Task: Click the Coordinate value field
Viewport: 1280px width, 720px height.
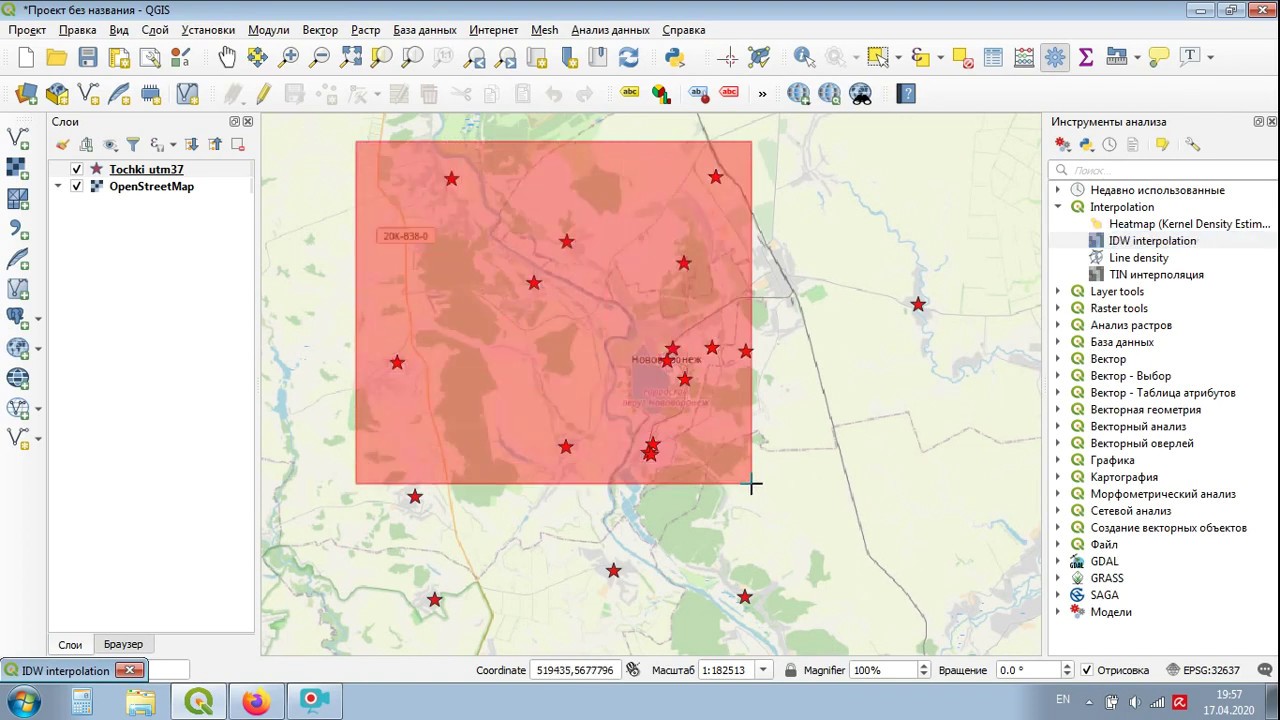Action: coord(577,670)
